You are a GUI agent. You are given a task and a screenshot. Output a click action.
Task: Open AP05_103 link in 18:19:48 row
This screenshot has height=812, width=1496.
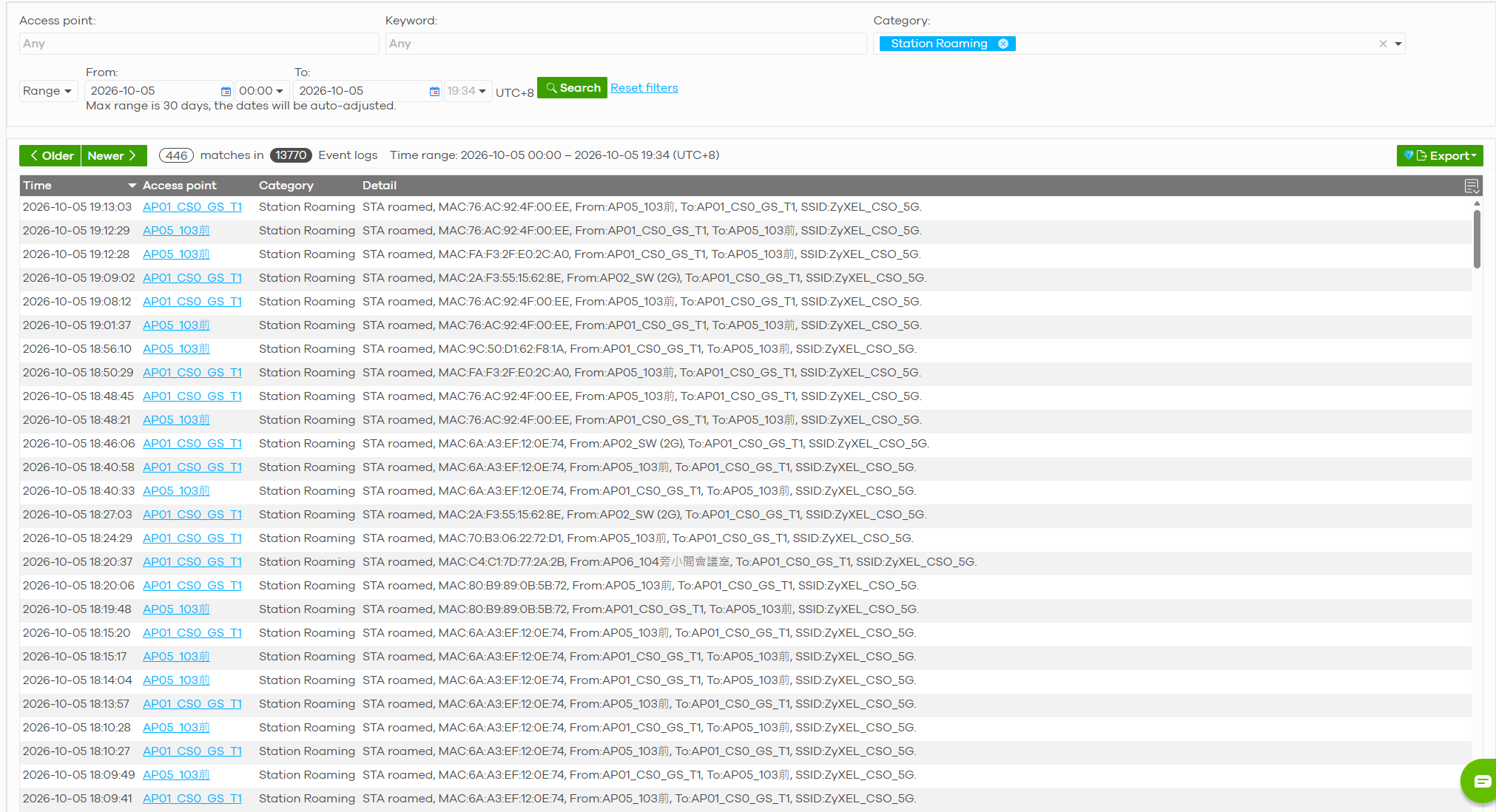point(176,609)
